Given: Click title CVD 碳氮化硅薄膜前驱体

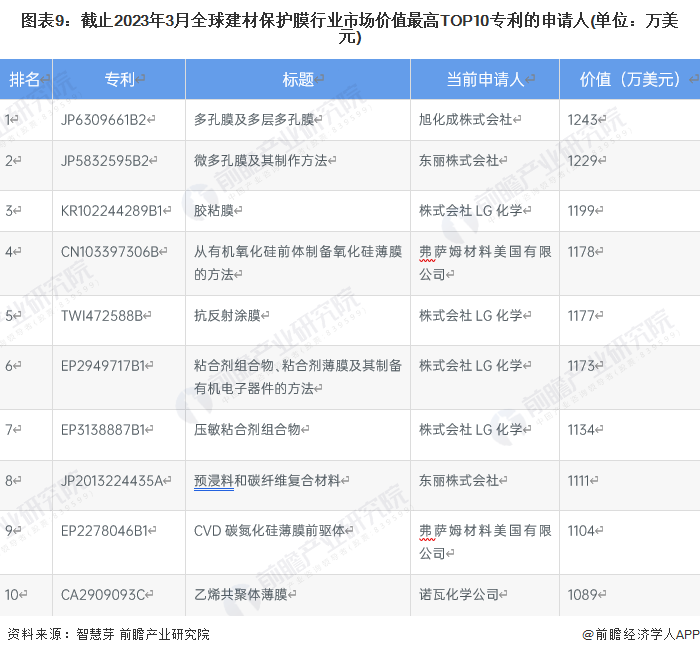Looking at the screenshot, I should coord(269,530).
